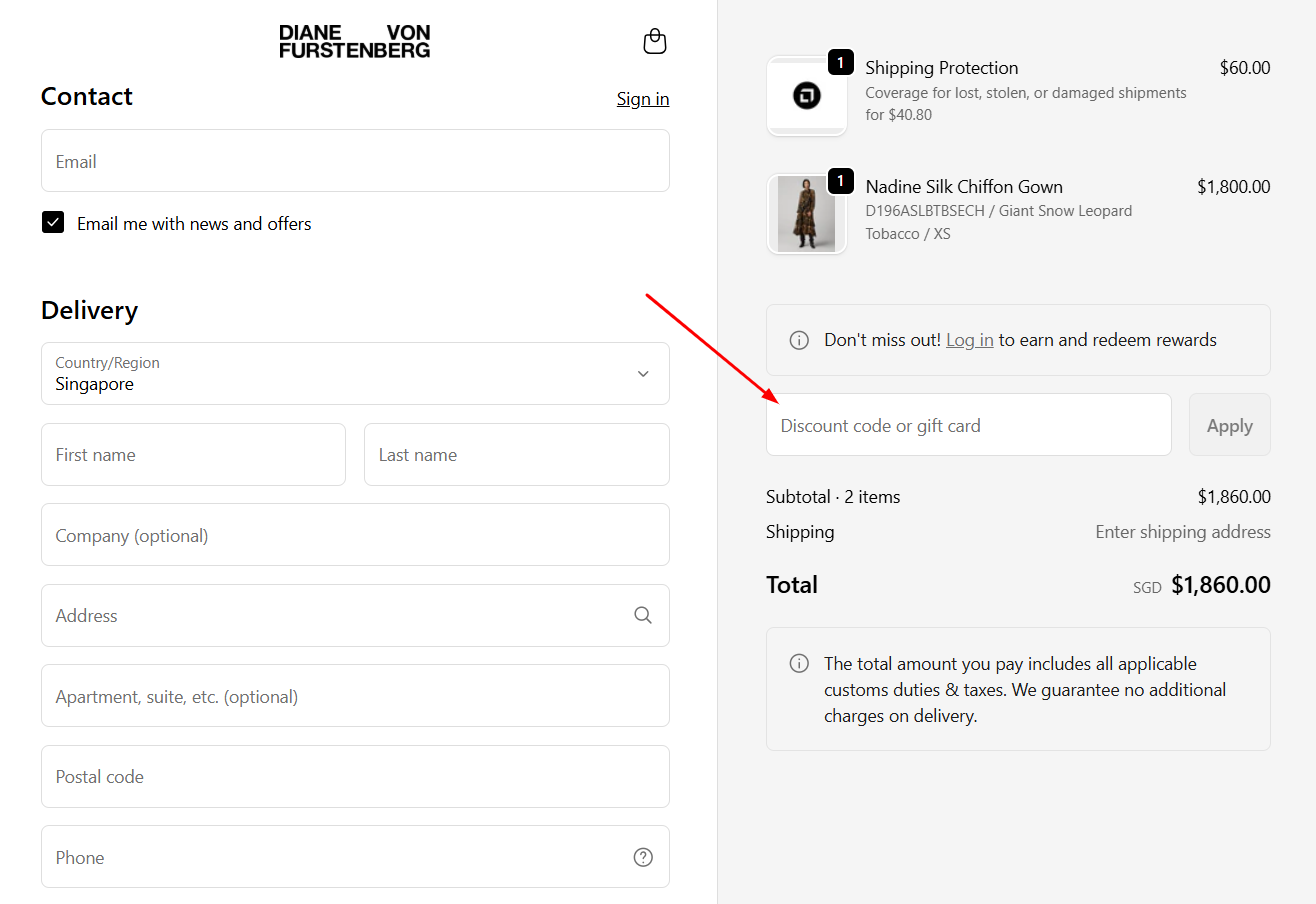1316x904 pixels.
Task: Click the info icon beside customs duties note
Action: tap(799, 664)
